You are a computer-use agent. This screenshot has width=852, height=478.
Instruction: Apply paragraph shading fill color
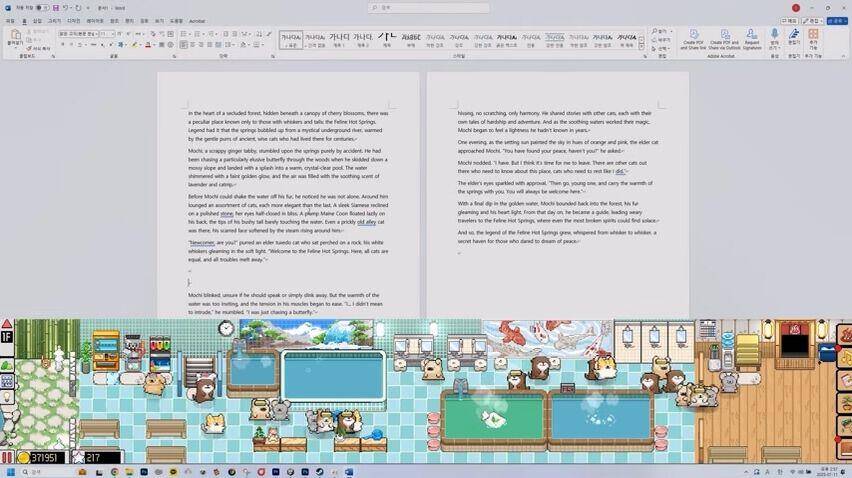[243, 45]
